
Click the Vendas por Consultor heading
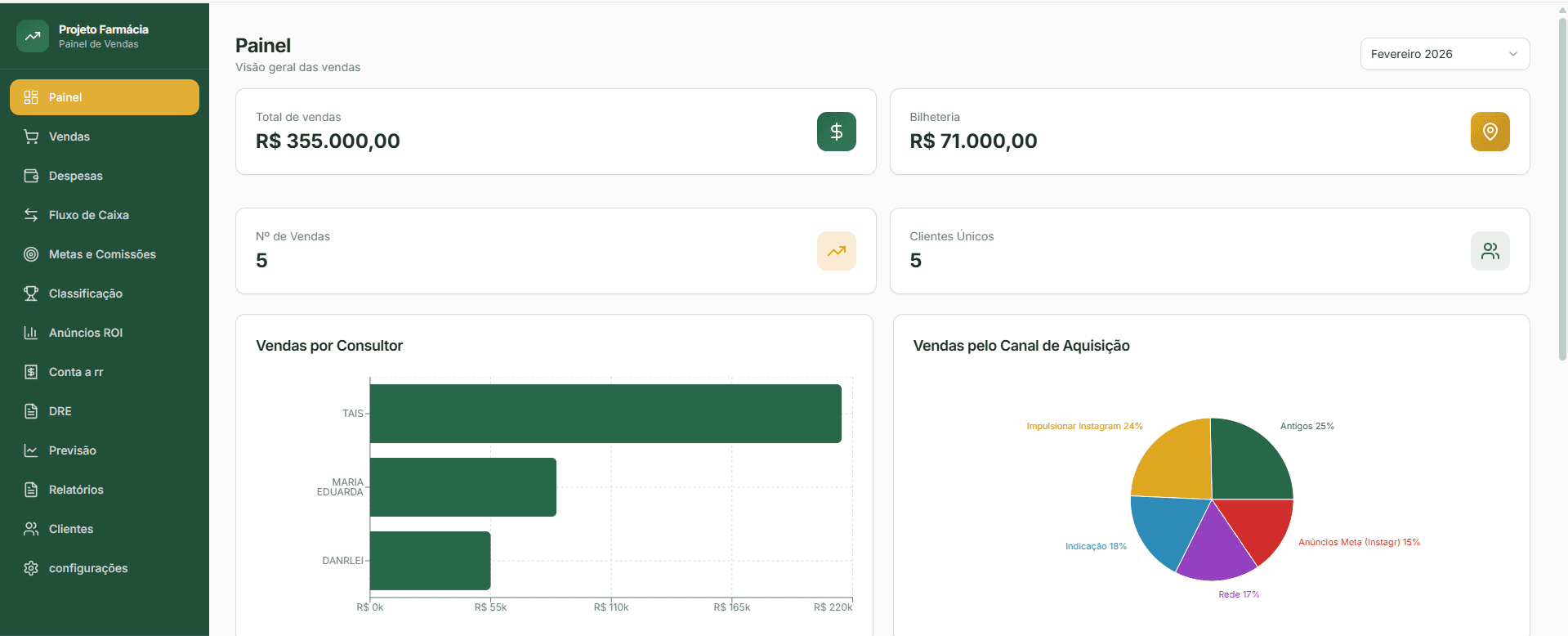pyautogui.click(x=329, y=346)
